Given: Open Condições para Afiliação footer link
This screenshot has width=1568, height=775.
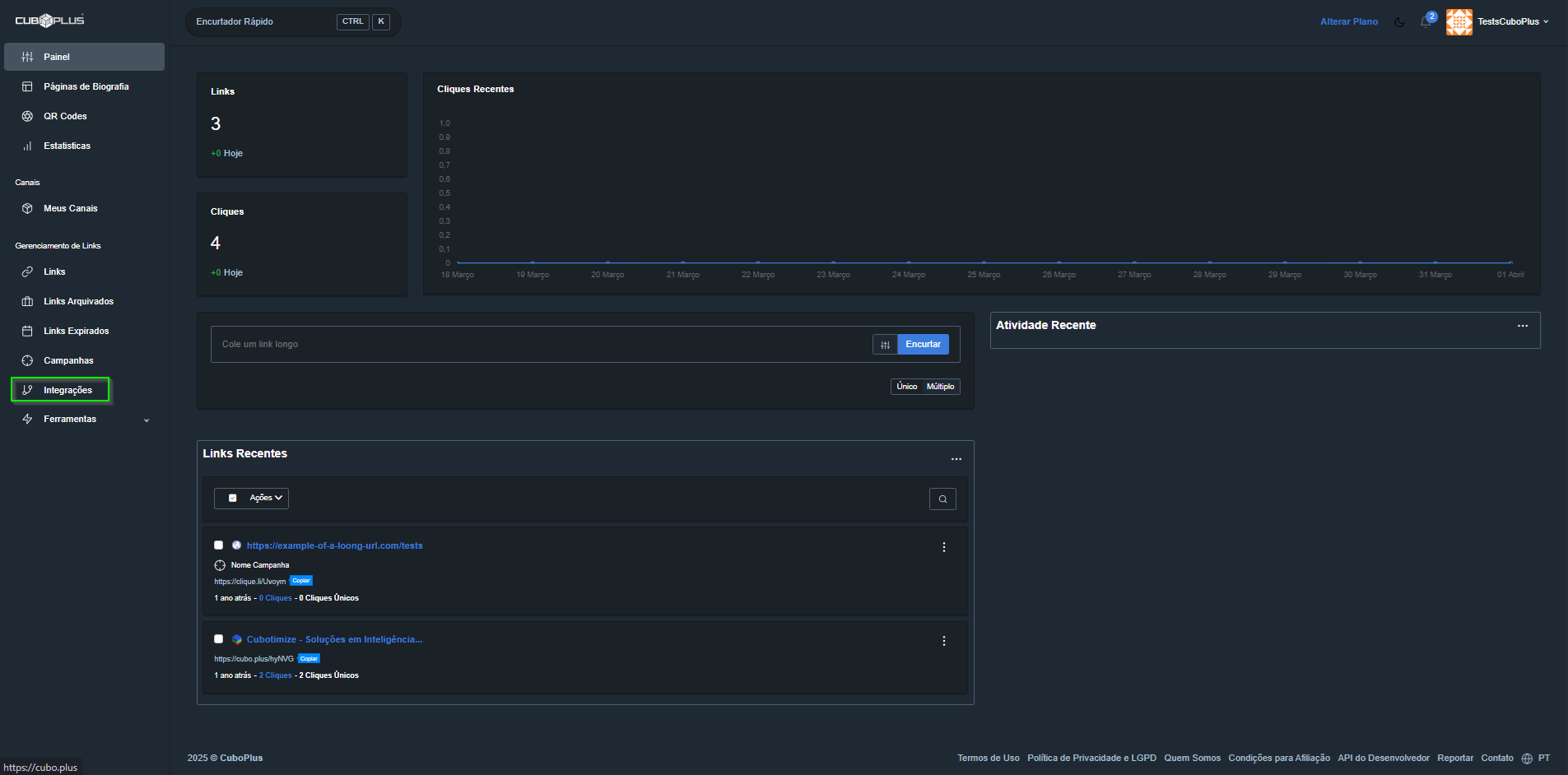Looking at the screenshot, I should pos(1279,759).
